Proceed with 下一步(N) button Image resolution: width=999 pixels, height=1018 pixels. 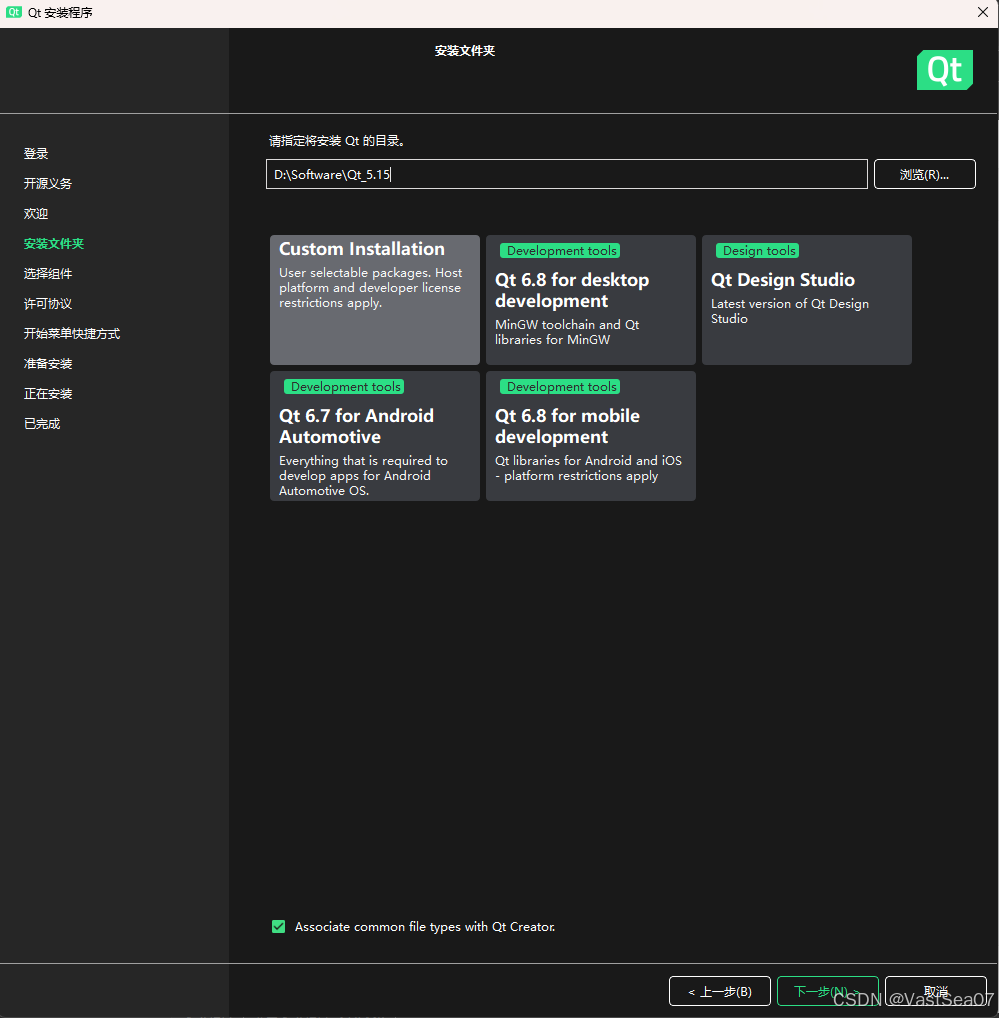point(828,991)
